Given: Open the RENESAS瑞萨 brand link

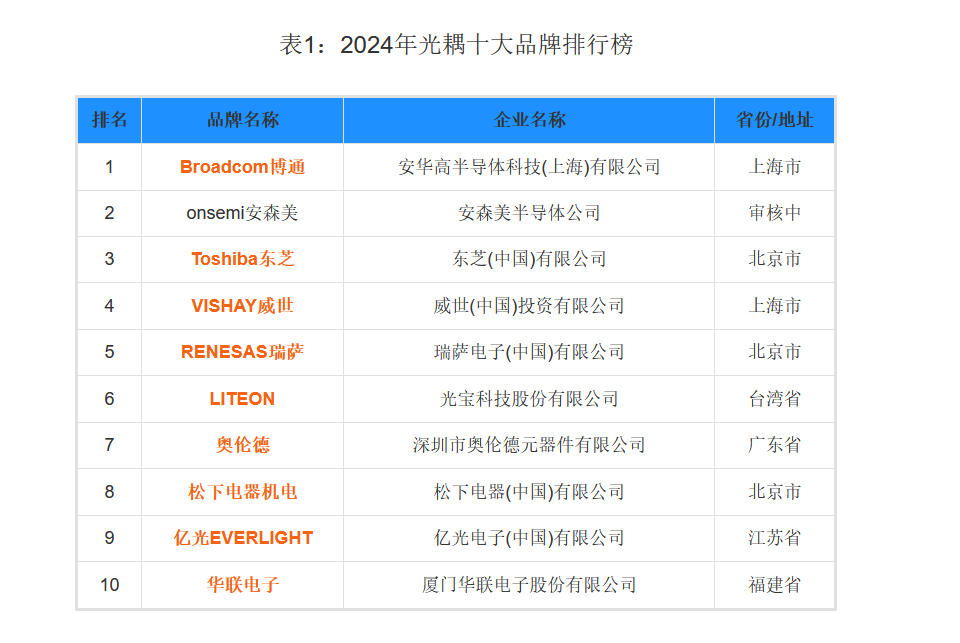Looking at the screenshot, I should (242, 352).
